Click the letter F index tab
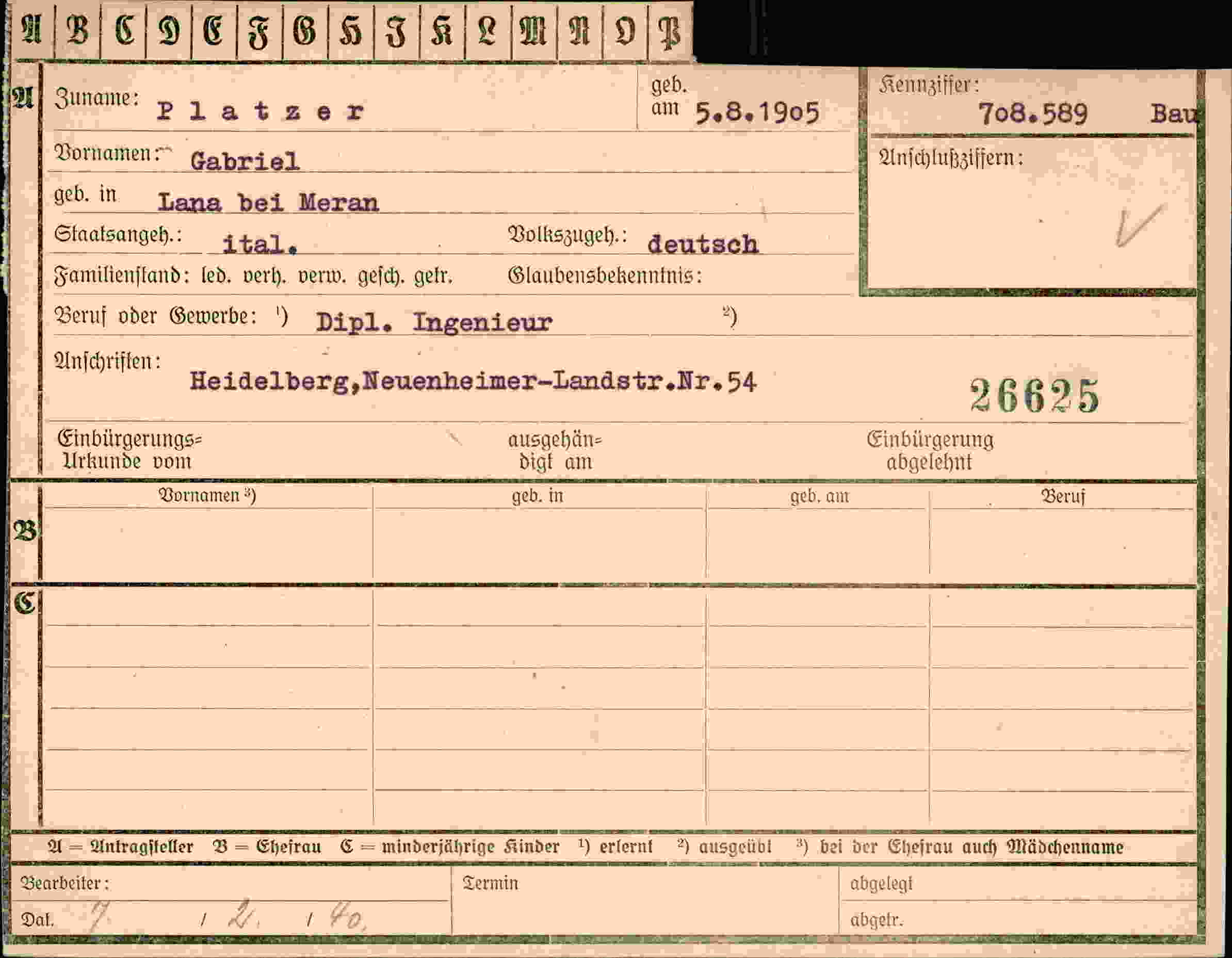 click(x=260, y=30)
